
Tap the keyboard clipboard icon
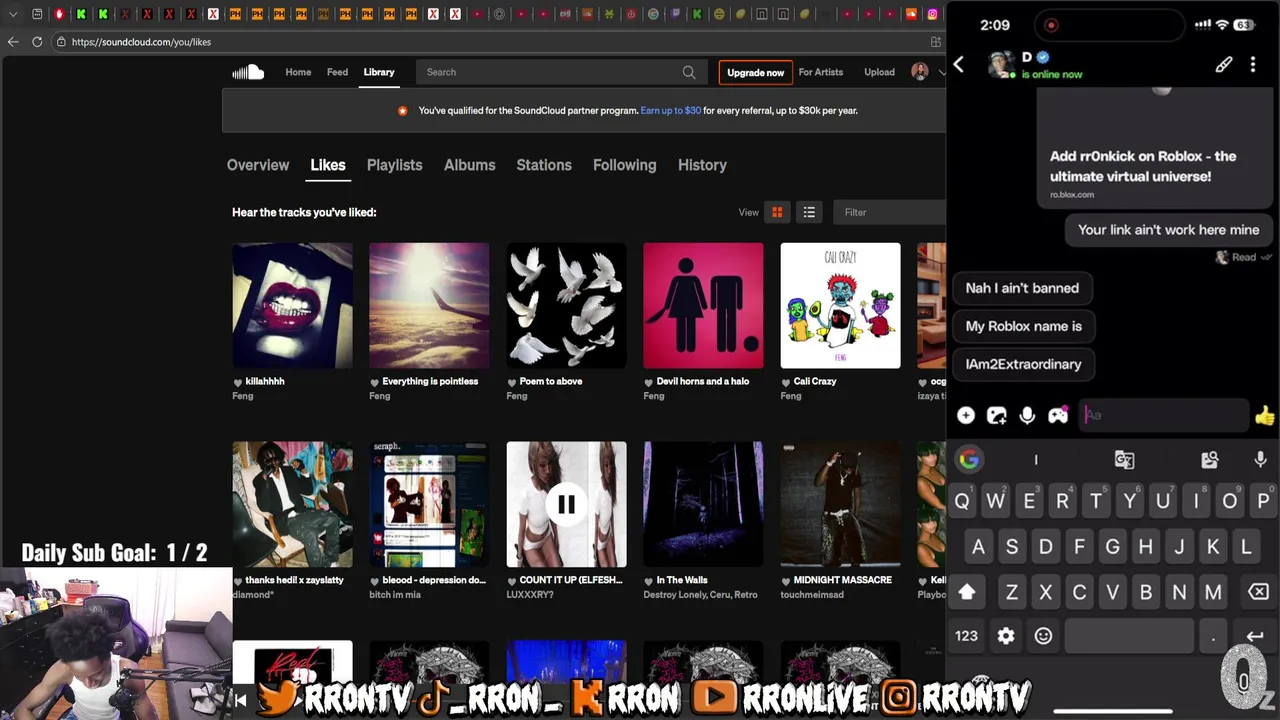[1210, 459]
